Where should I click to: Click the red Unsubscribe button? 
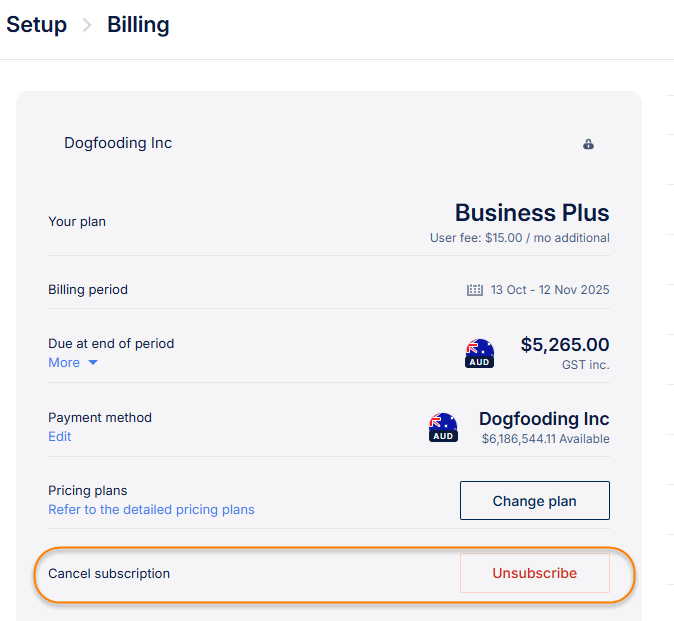pos(534,573)
